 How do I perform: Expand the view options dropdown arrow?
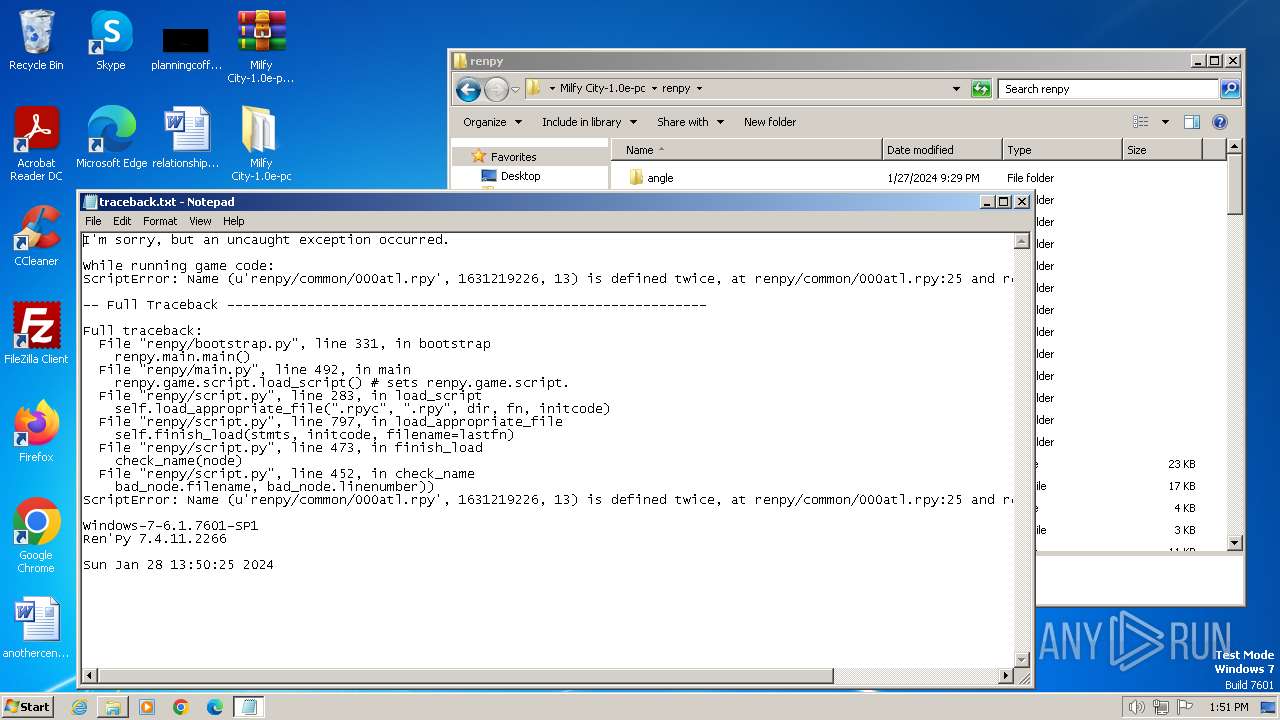pos(1165,122)
